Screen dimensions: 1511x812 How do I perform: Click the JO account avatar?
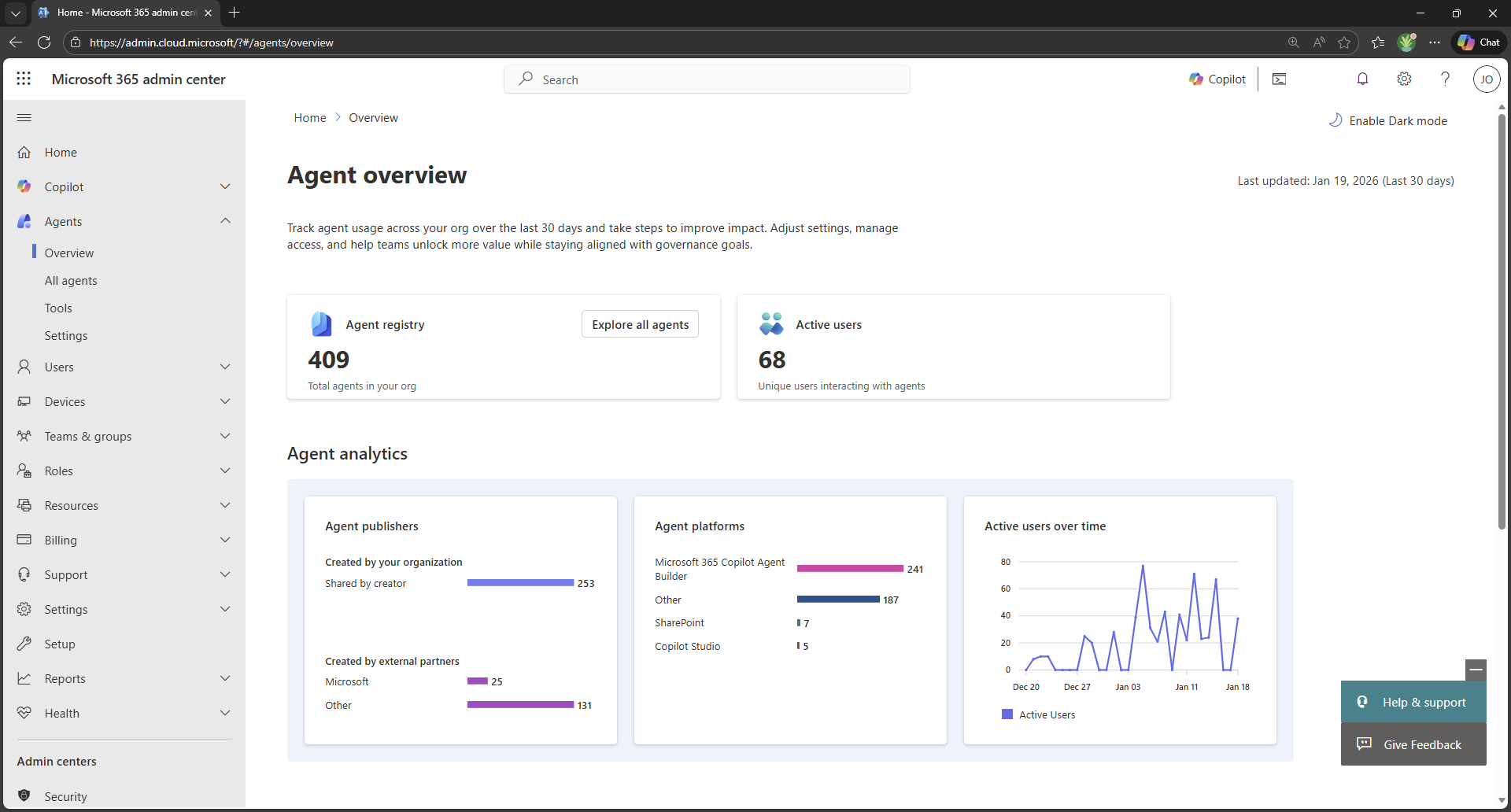coord(1486,79)
